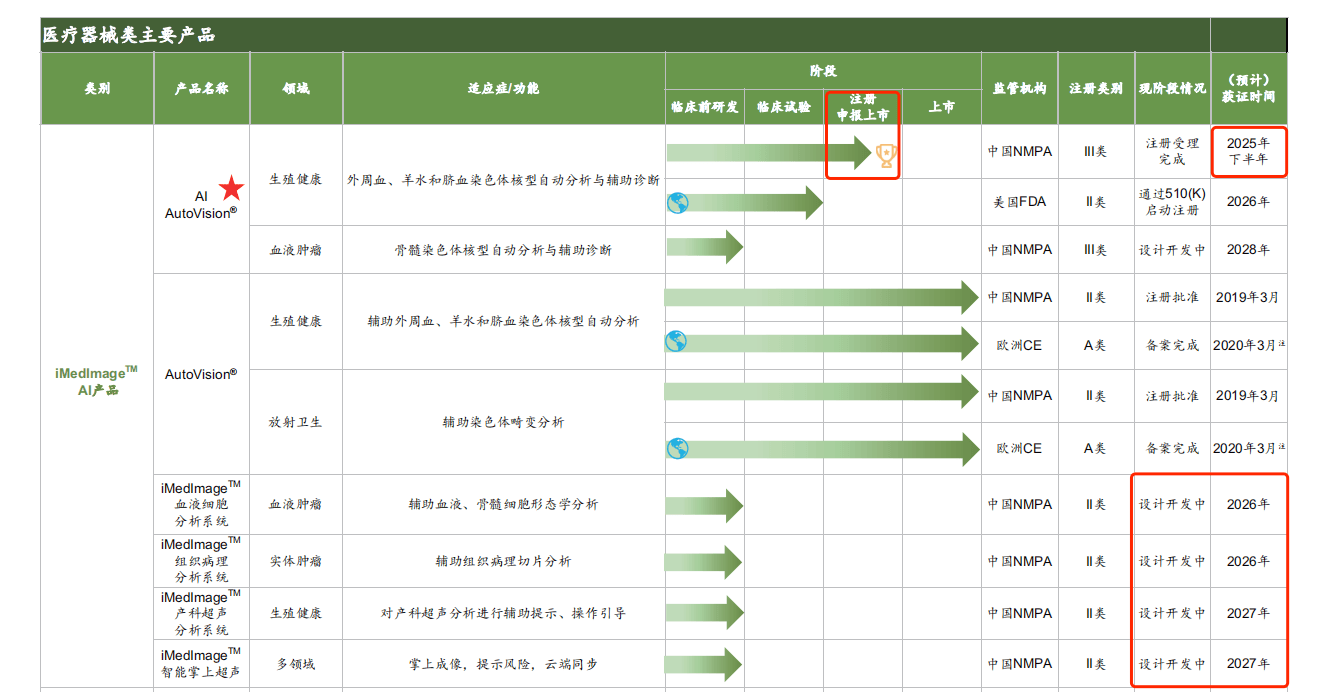The image size is (1328, 692).
Task: Click the 2028年 date cell
Action: 1249,250
